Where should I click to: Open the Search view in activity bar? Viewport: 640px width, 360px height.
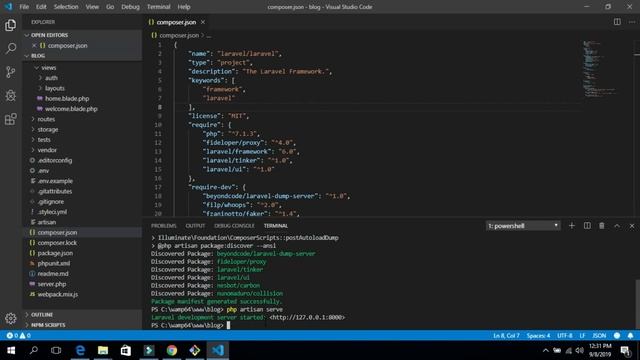point(11,49)
